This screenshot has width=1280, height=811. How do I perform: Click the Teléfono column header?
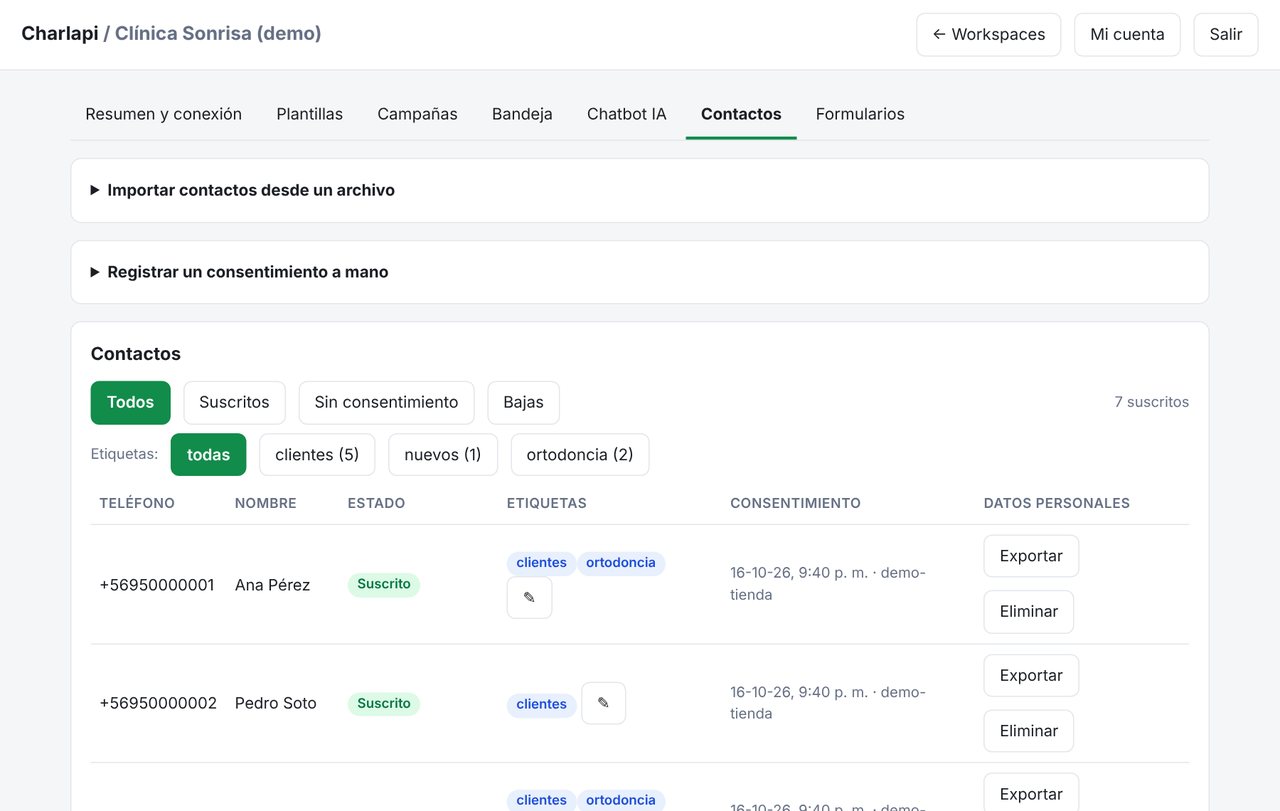pyautogui.click(x=137, y=503)
